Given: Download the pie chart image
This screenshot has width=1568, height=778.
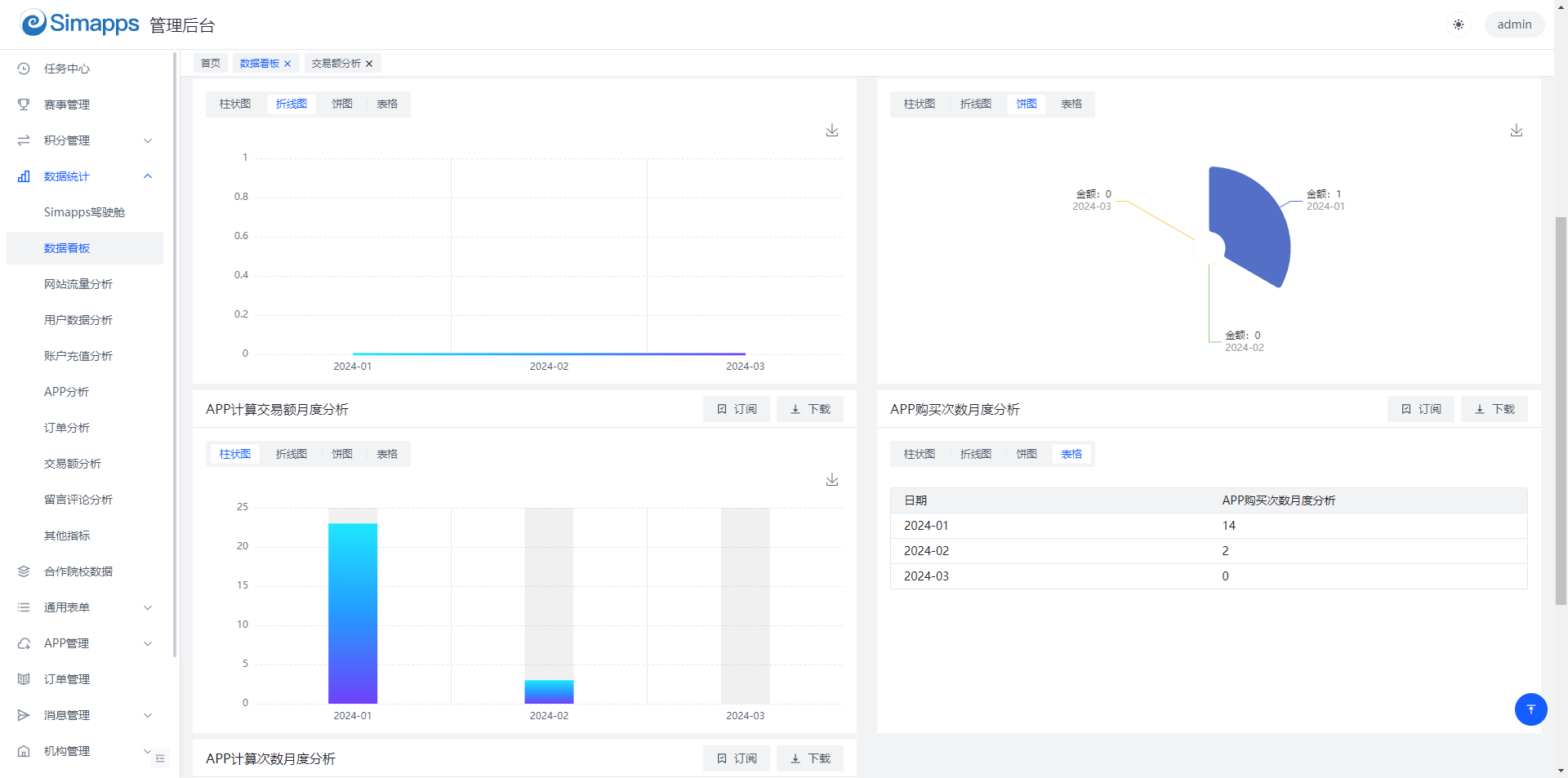Looking at the screenshot, I should tap(1517, 131).
